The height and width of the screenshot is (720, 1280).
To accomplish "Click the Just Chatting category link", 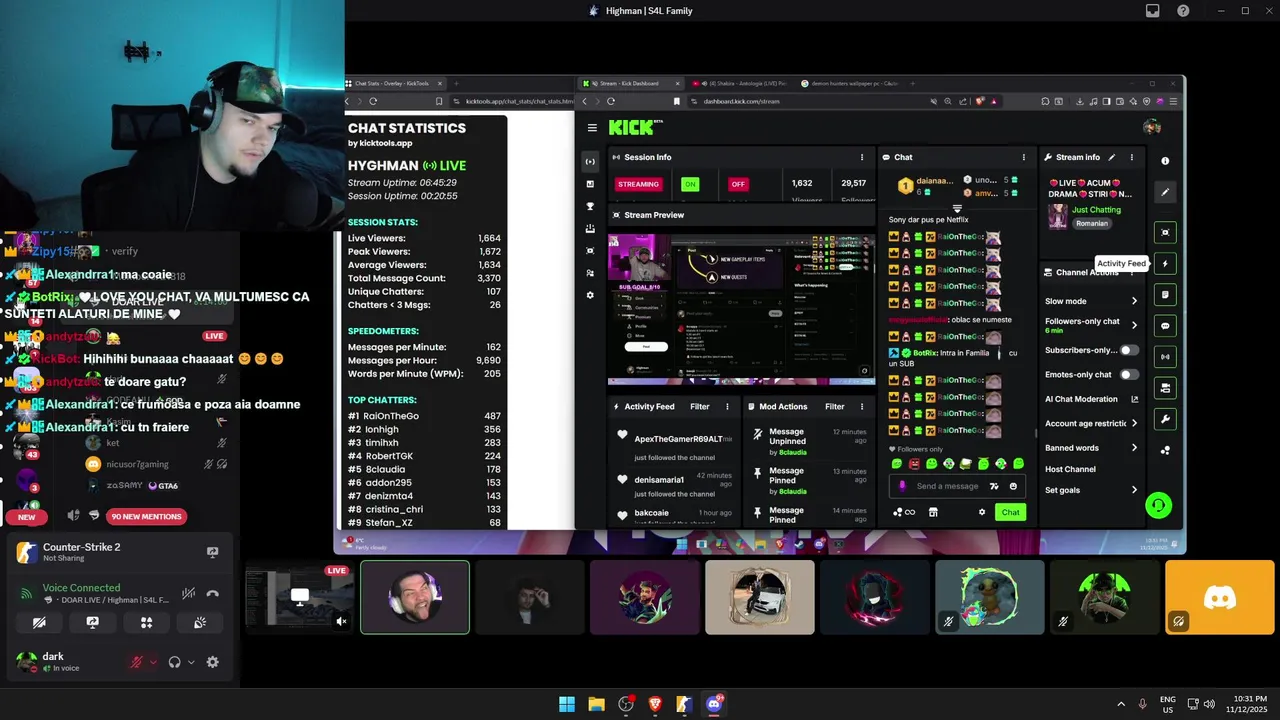I will point(1096,210).
